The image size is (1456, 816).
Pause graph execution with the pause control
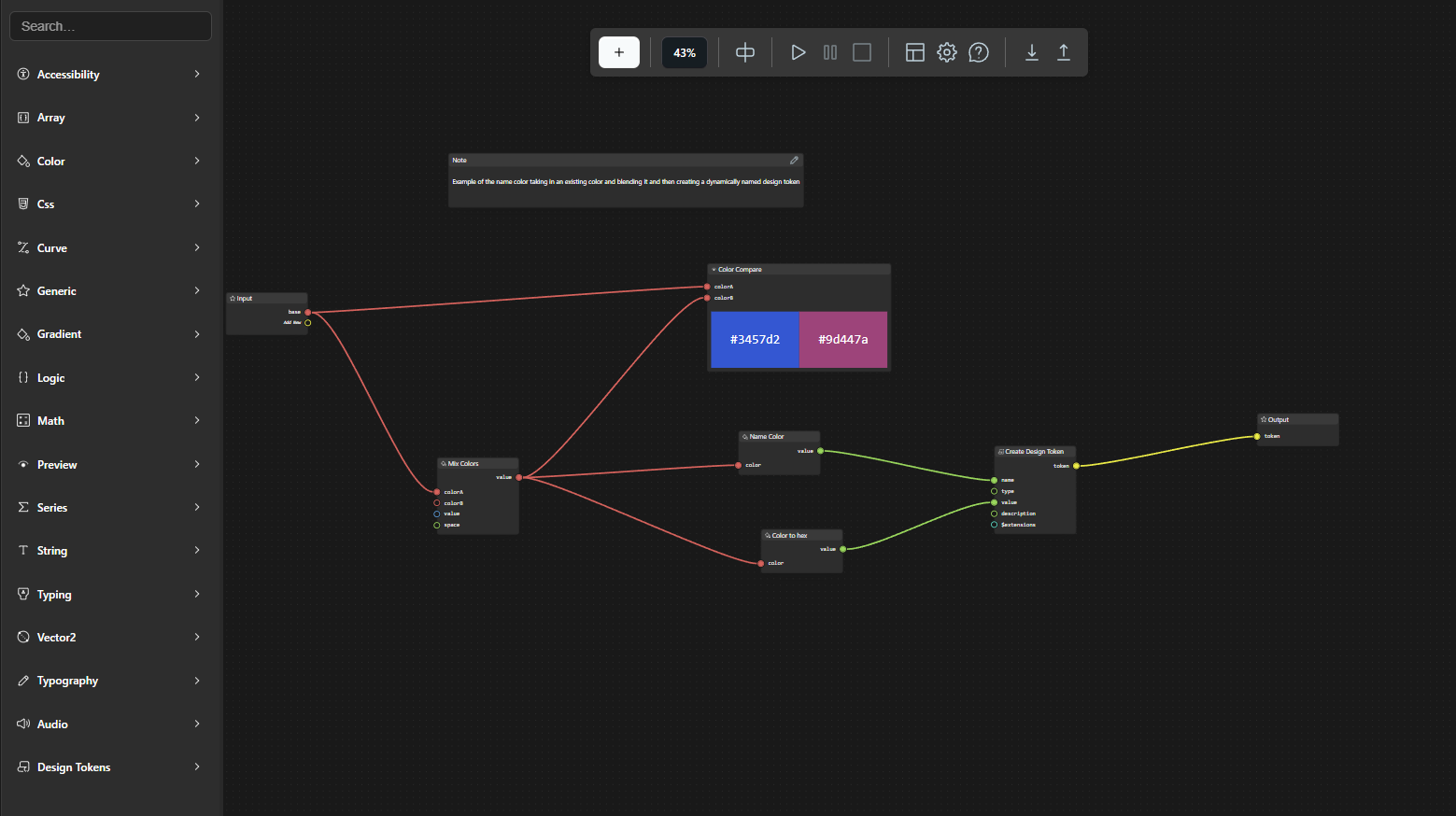829,52
